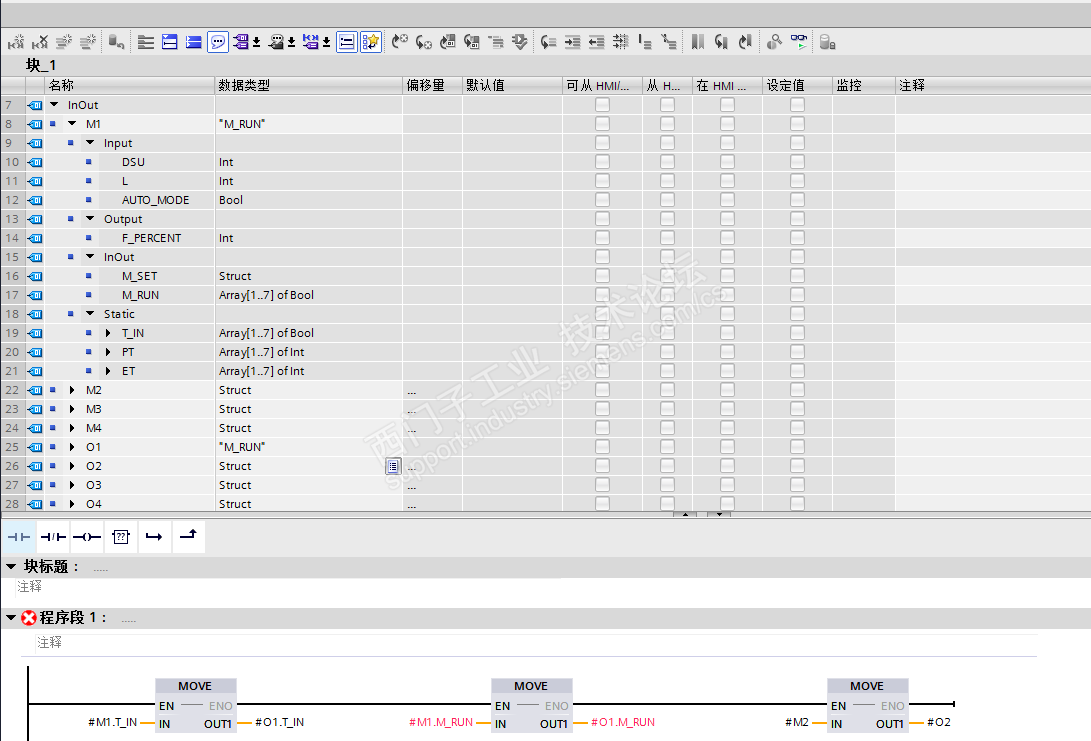Viewport: 1091px width, 741px height.
Task: Click the up arrow on pane splitter
Action: pyautogui.click(x=685, y=514)
